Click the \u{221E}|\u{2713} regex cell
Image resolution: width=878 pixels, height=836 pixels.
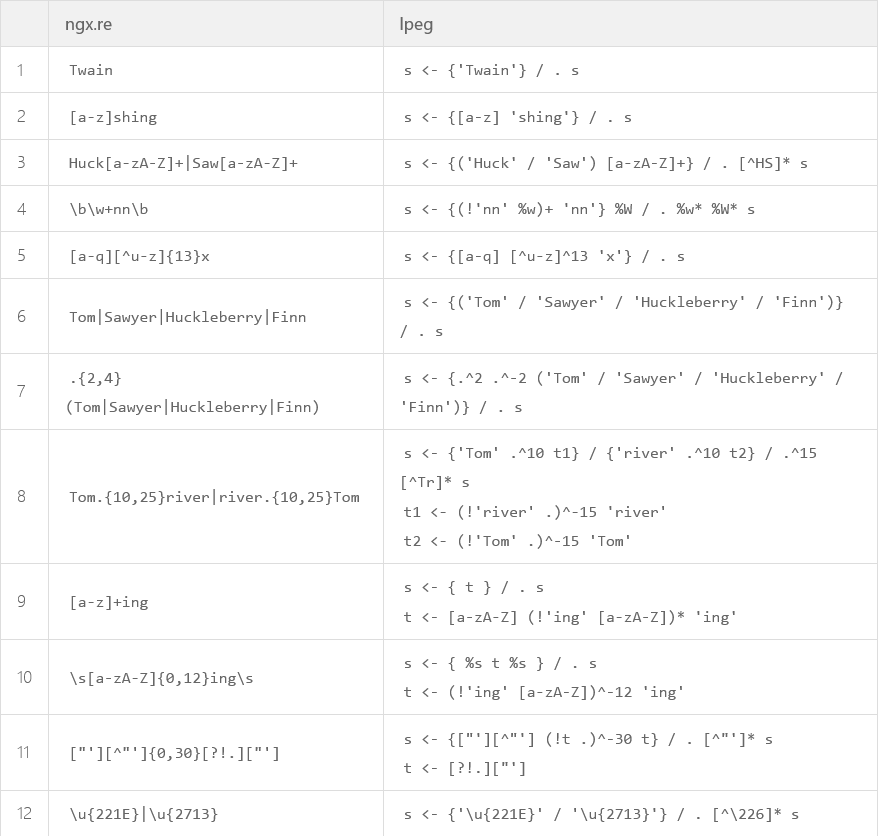(216, 813)
